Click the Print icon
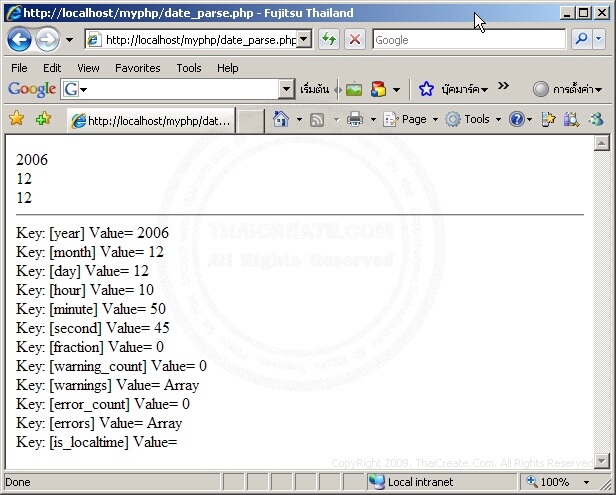This screenshot has height=495, width=616. 355,119
